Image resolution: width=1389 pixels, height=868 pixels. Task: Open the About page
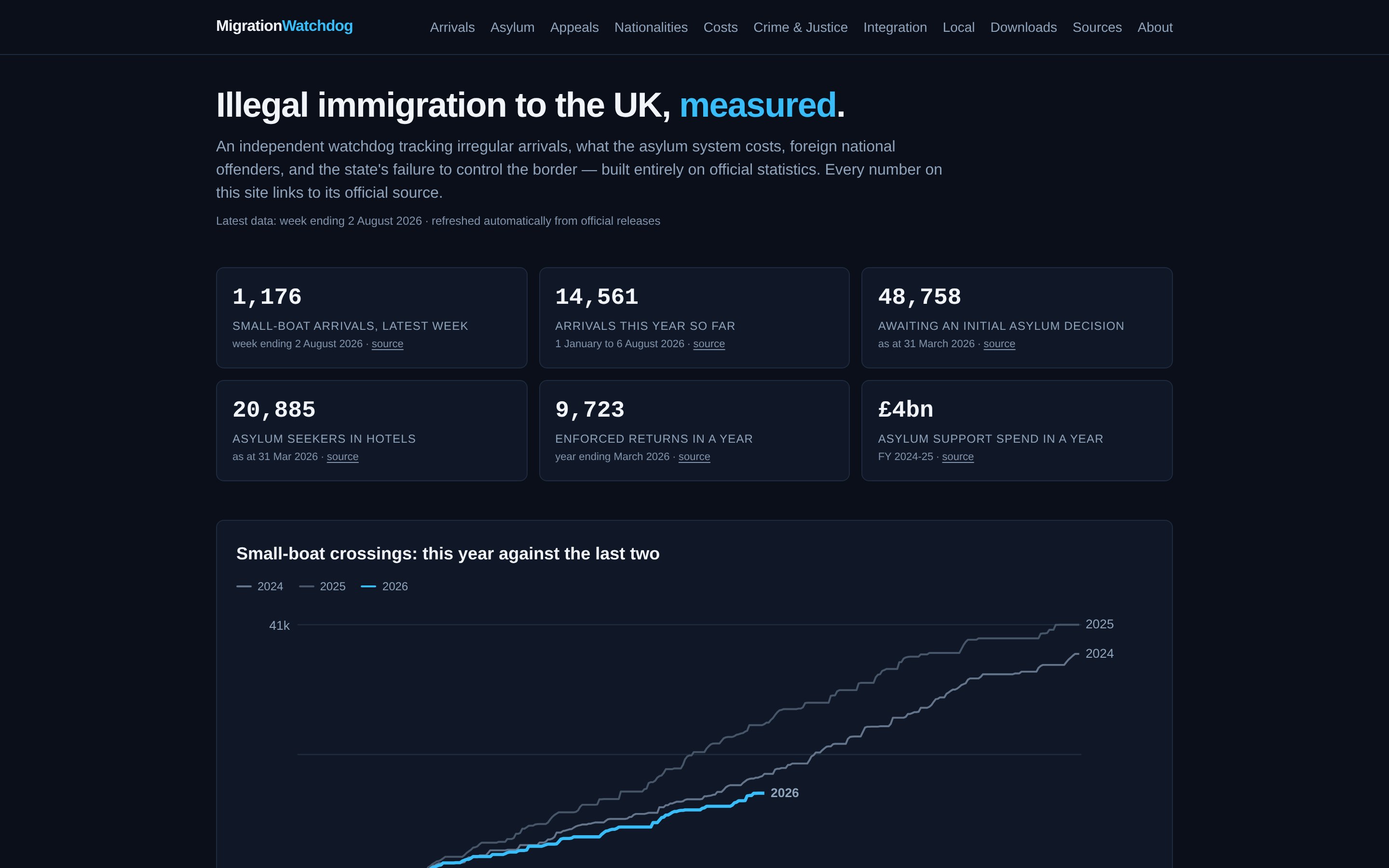tap(1155, 27)
